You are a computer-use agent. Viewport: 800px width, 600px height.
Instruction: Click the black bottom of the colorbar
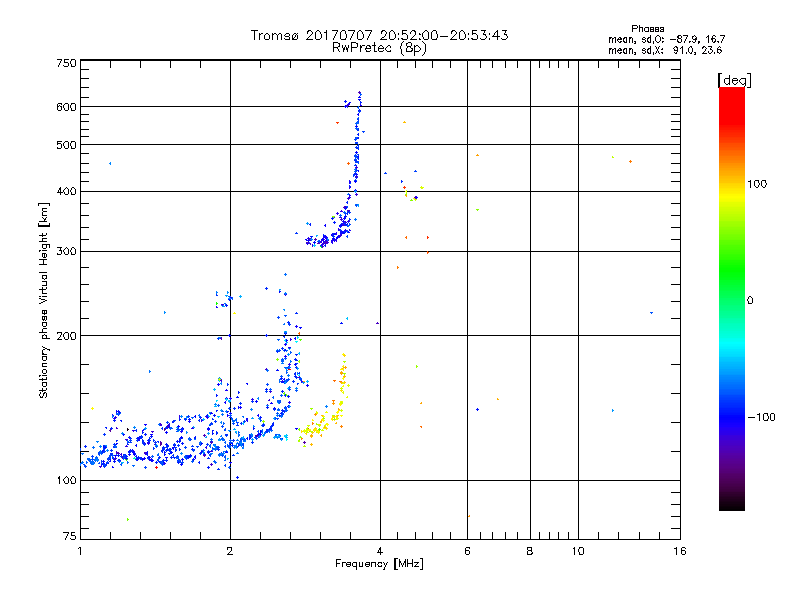[x=732, y=503]
